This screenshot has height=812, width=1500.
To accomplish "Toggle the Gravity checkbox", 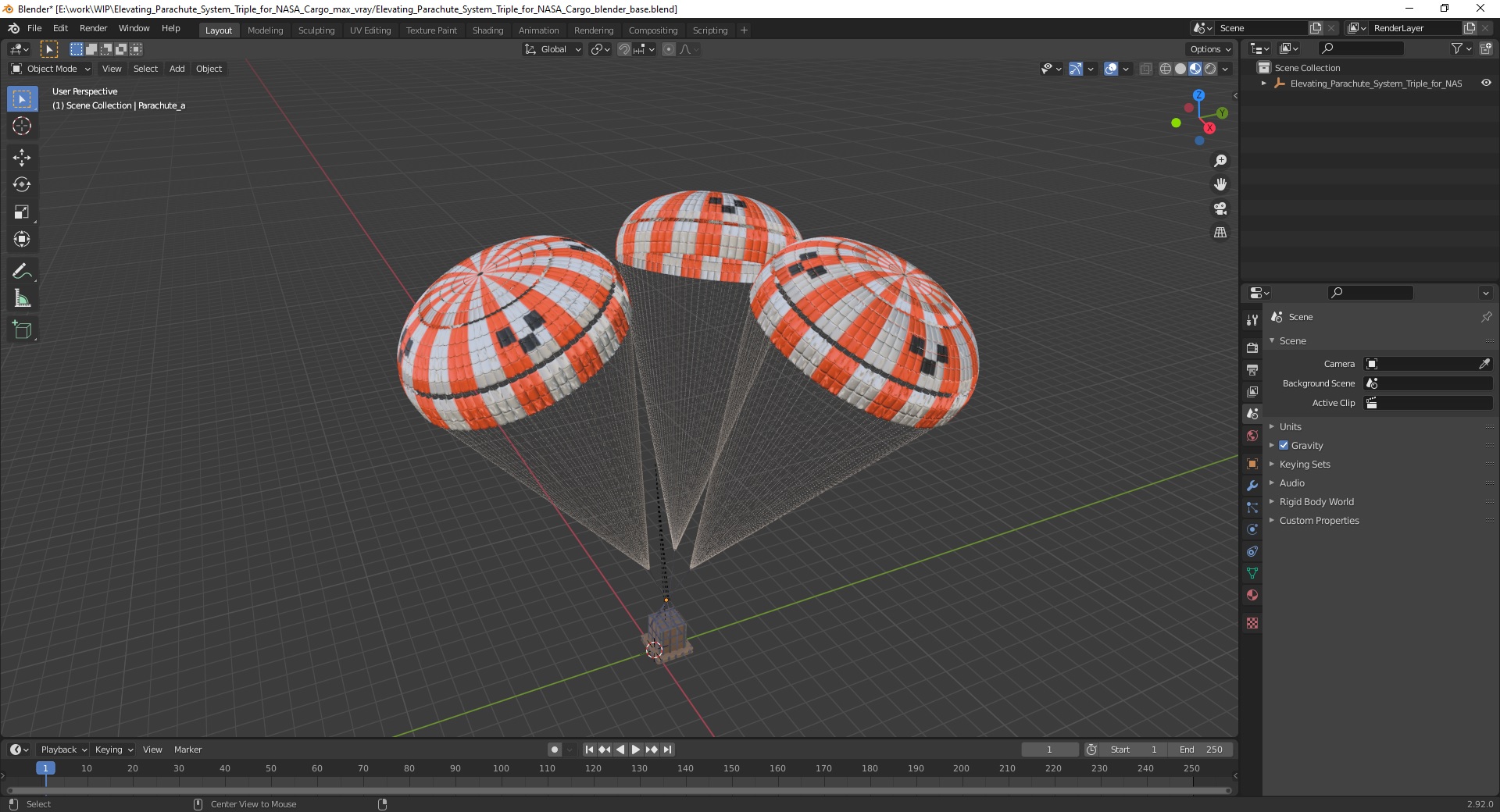I will [x=1284, y=445].
